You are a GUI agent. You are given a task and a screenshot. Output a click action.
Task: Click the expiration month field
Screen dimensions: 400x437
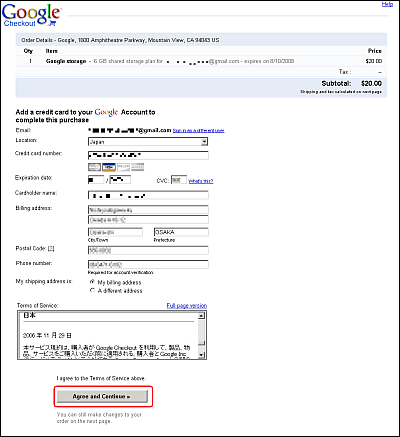[x=96, y=180]
